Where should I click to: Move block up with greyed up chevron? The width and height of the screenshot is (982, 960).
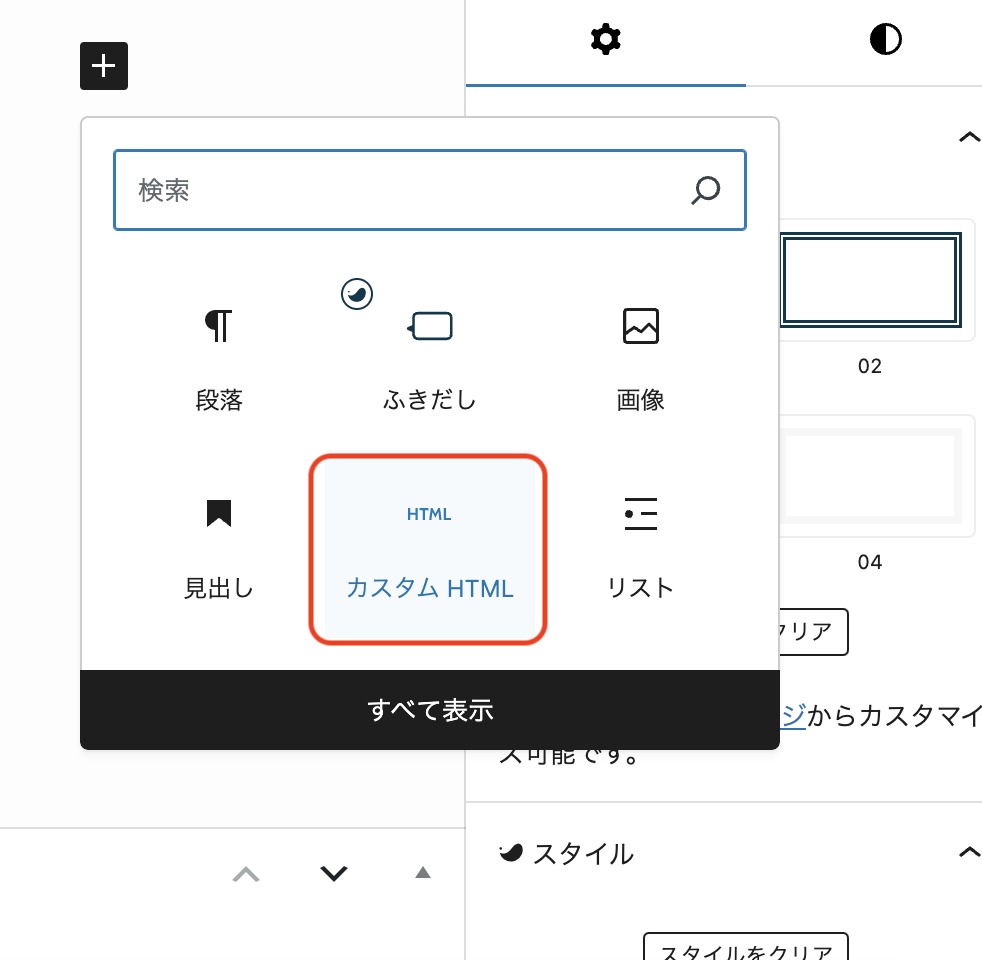(246, 873)
